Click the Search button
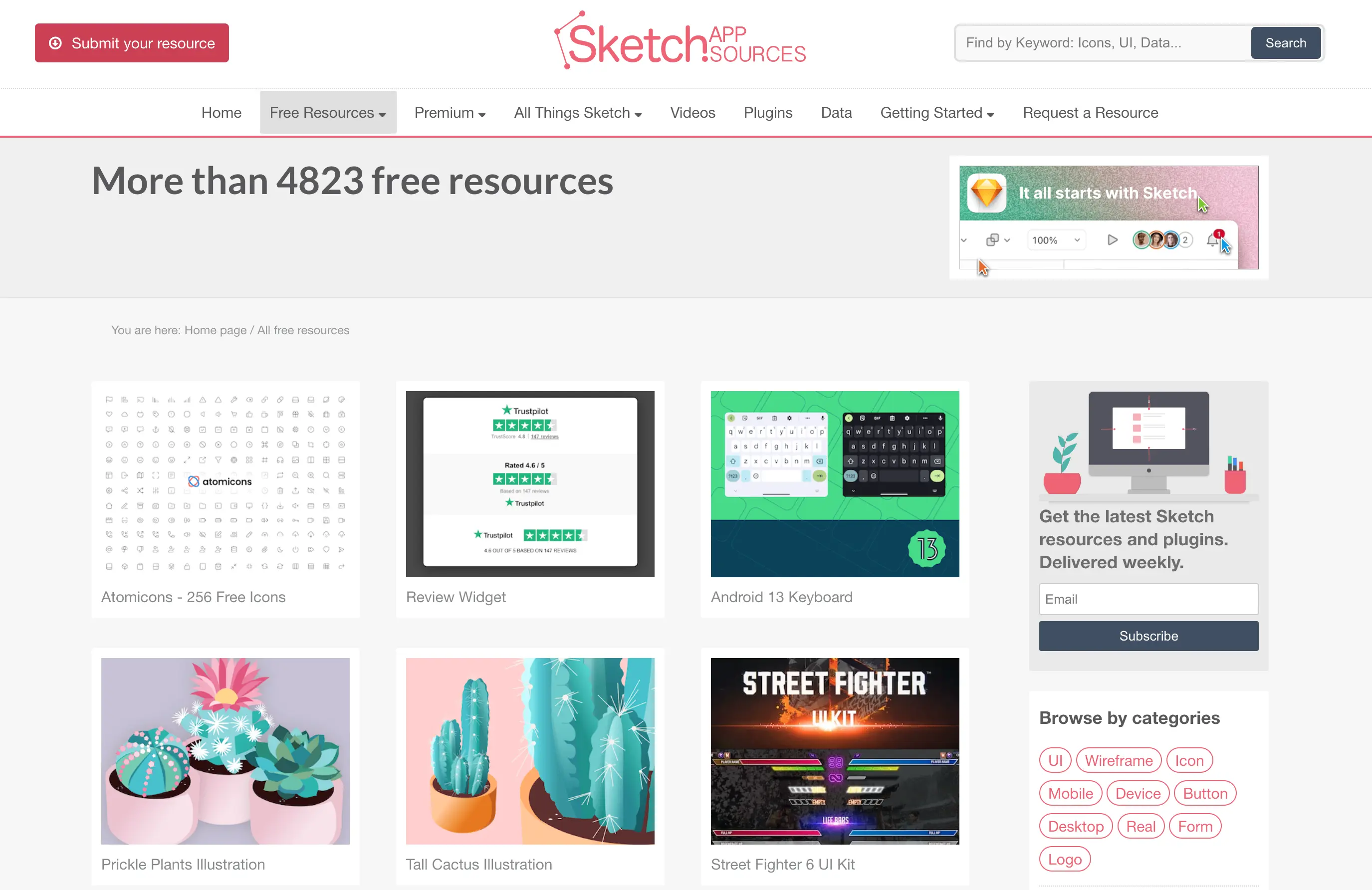Viewport: 1372px width, 890px height. (1286, 43)
